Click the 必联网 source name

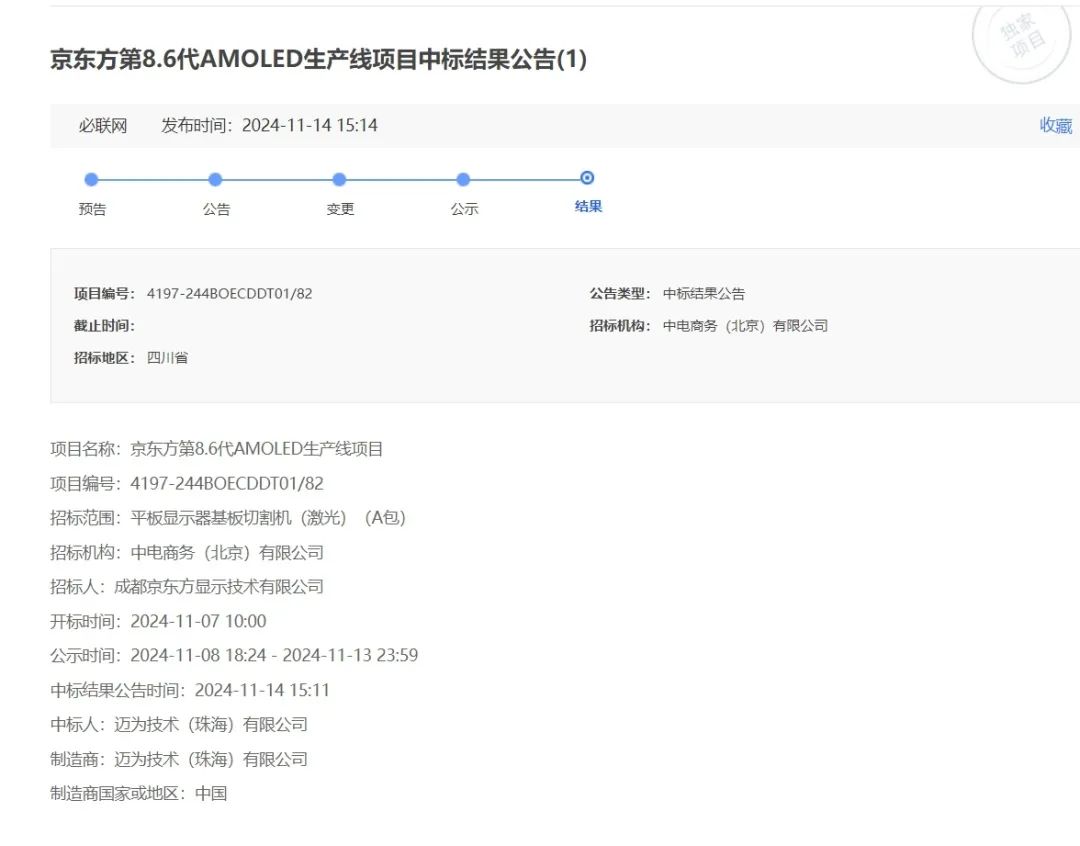(103, 125)
